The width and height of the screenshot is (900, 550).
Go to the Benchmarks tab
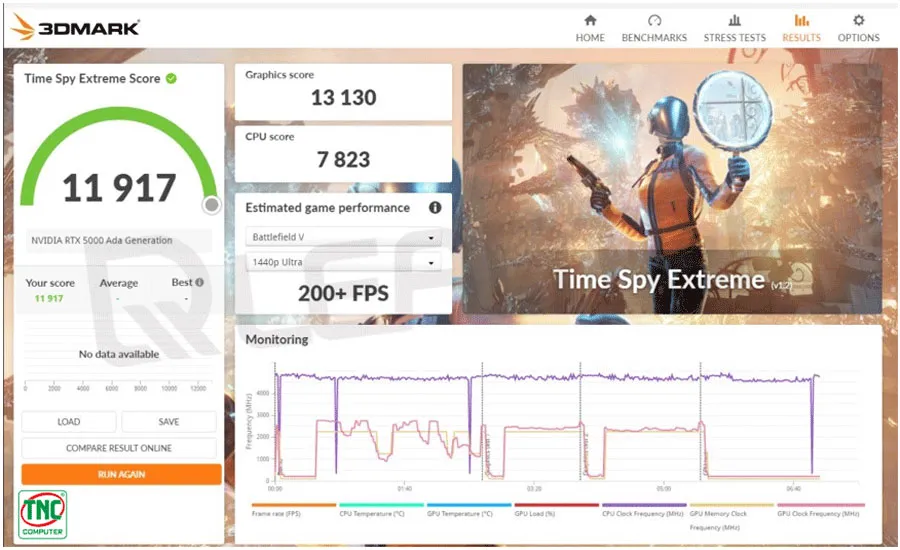pos(654,29)
